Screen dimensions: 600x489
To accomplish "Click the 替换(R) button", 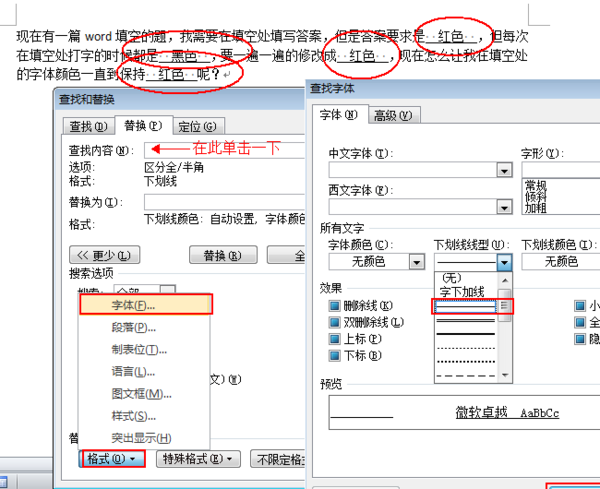I will coord(223,255).
